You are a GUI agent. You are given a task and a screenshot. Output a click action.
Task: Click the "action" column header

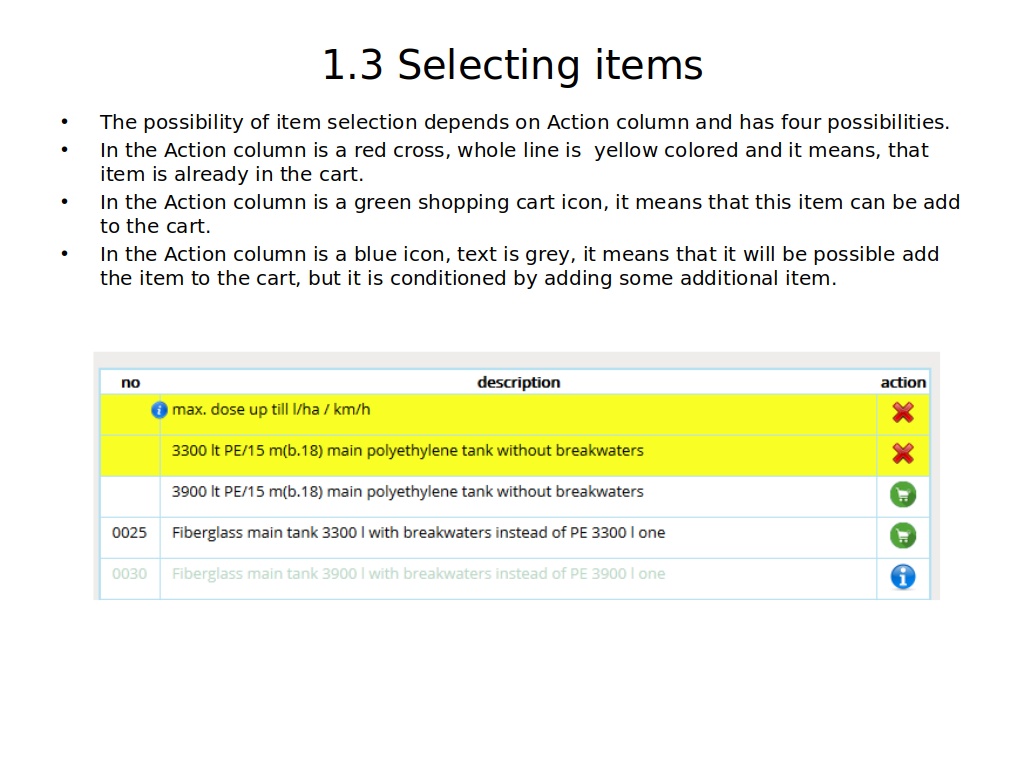pos(902,382)
